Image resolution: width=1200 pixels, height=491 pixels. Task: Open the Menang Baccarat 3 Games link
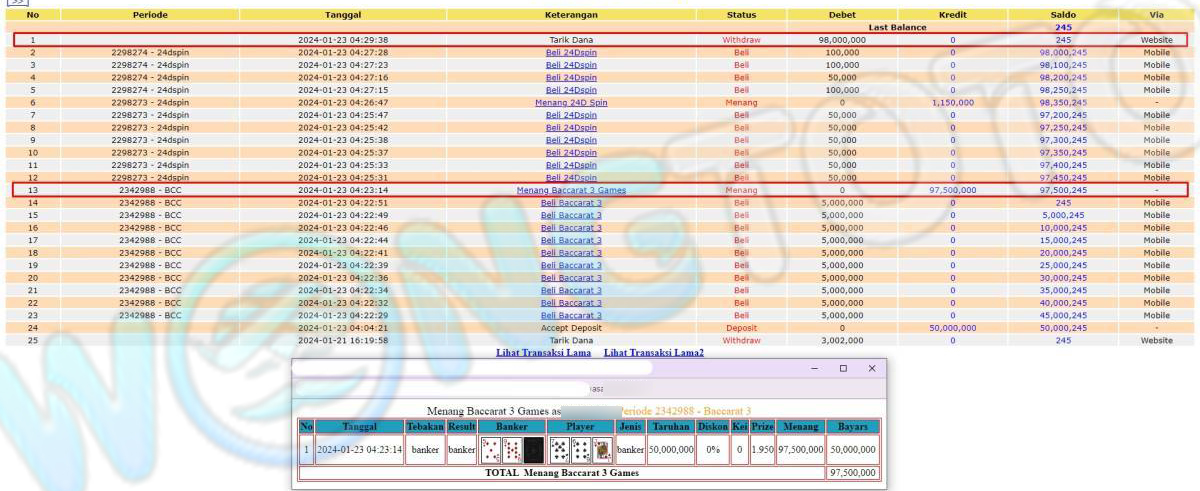pyautogui.click(x=571, y=190)
